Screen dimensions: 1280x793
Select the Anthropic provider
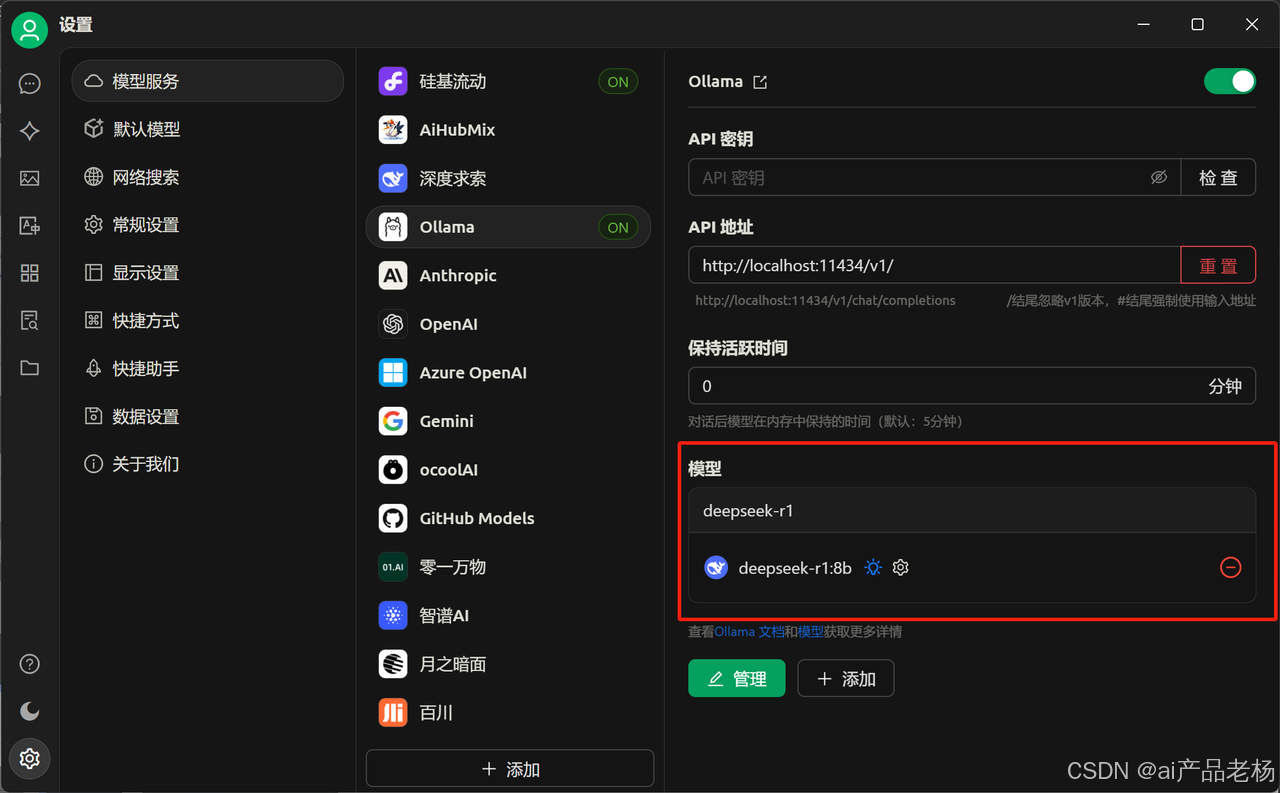click(508, 276)
